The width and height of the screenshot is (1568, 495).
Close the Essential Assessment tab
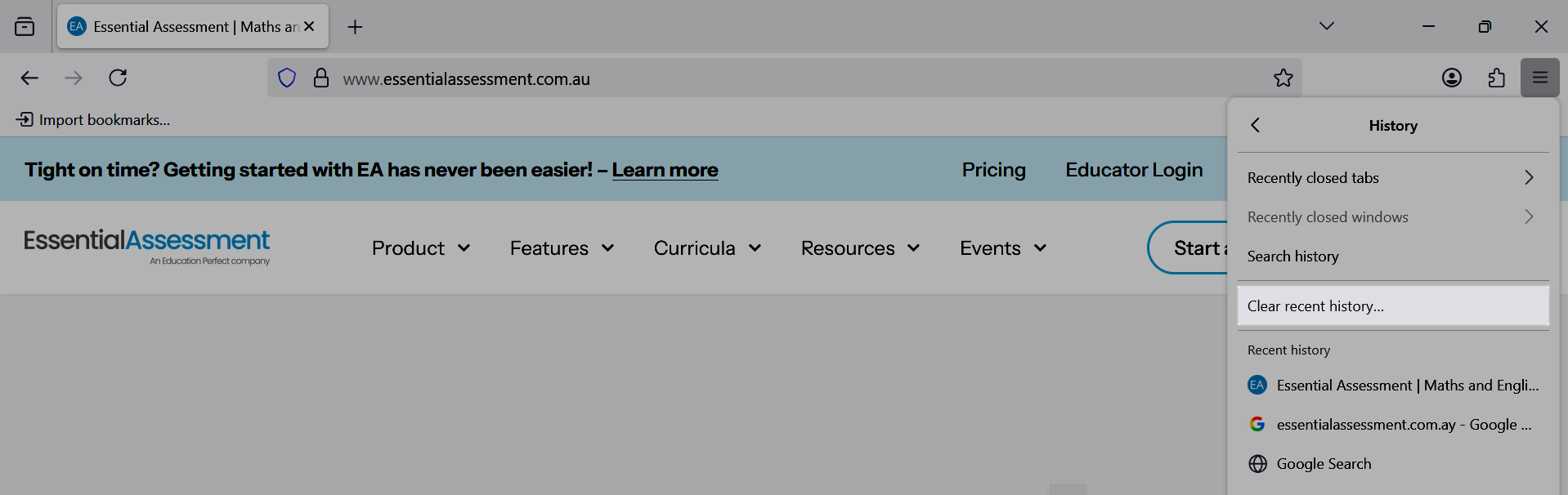[309, 26]
